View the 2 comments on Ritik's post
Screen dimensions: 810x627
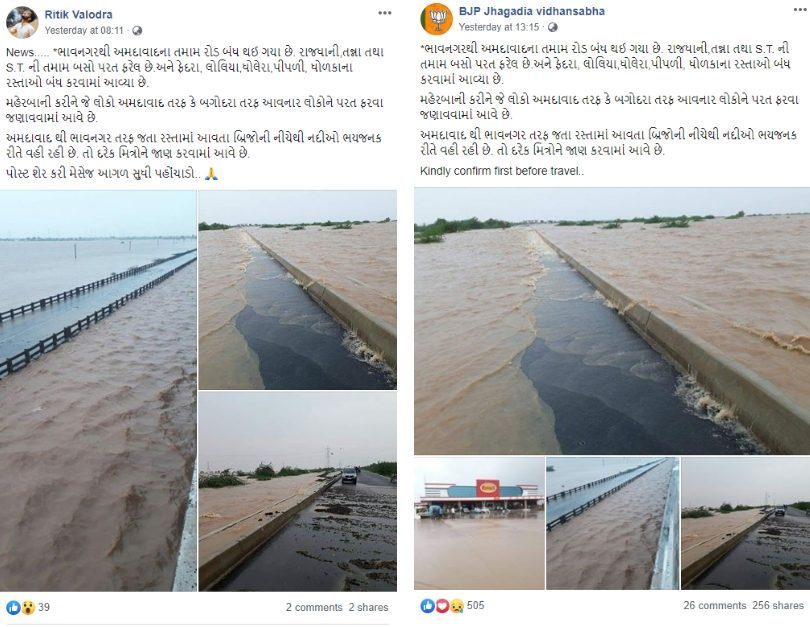coord(314,607)
